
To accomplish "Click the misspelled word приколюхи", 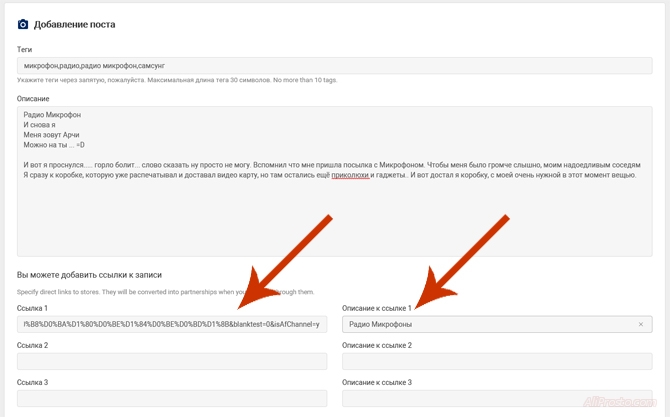I will click(351, 176).
